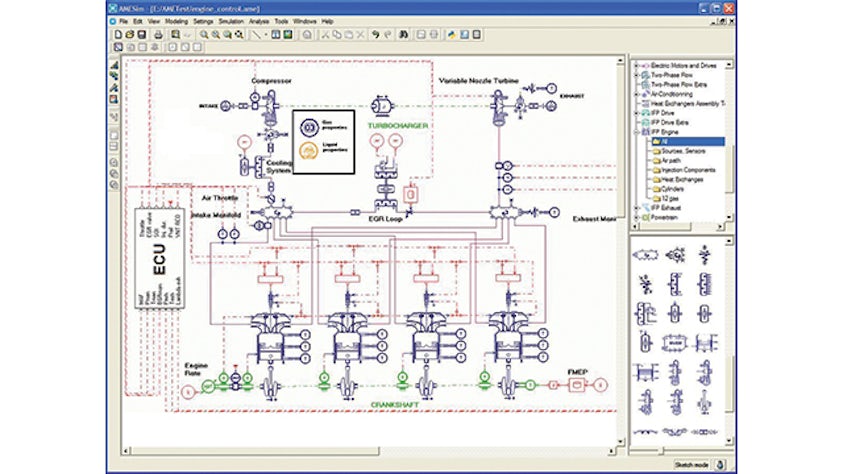
Task: Undo the last action via toolbar arrow
Action: coord(375,34)
